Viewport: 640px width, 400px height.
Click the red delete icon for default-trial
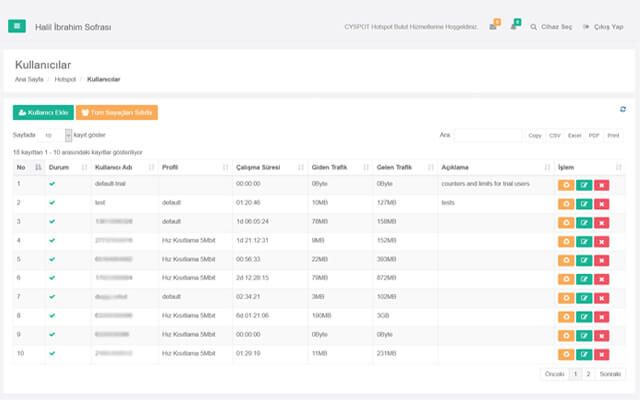click(601, 185)
